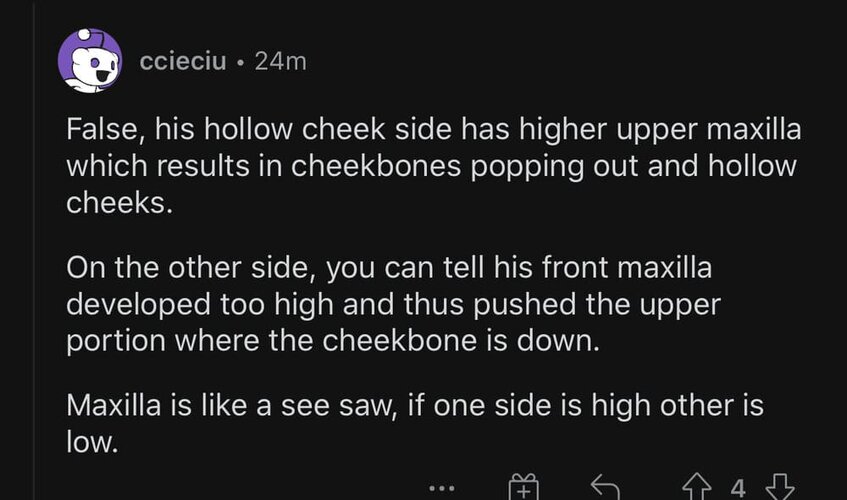This screenshot has width=847, height=500.
Task: Give an award with the gift icon
Action: (523, 487)
